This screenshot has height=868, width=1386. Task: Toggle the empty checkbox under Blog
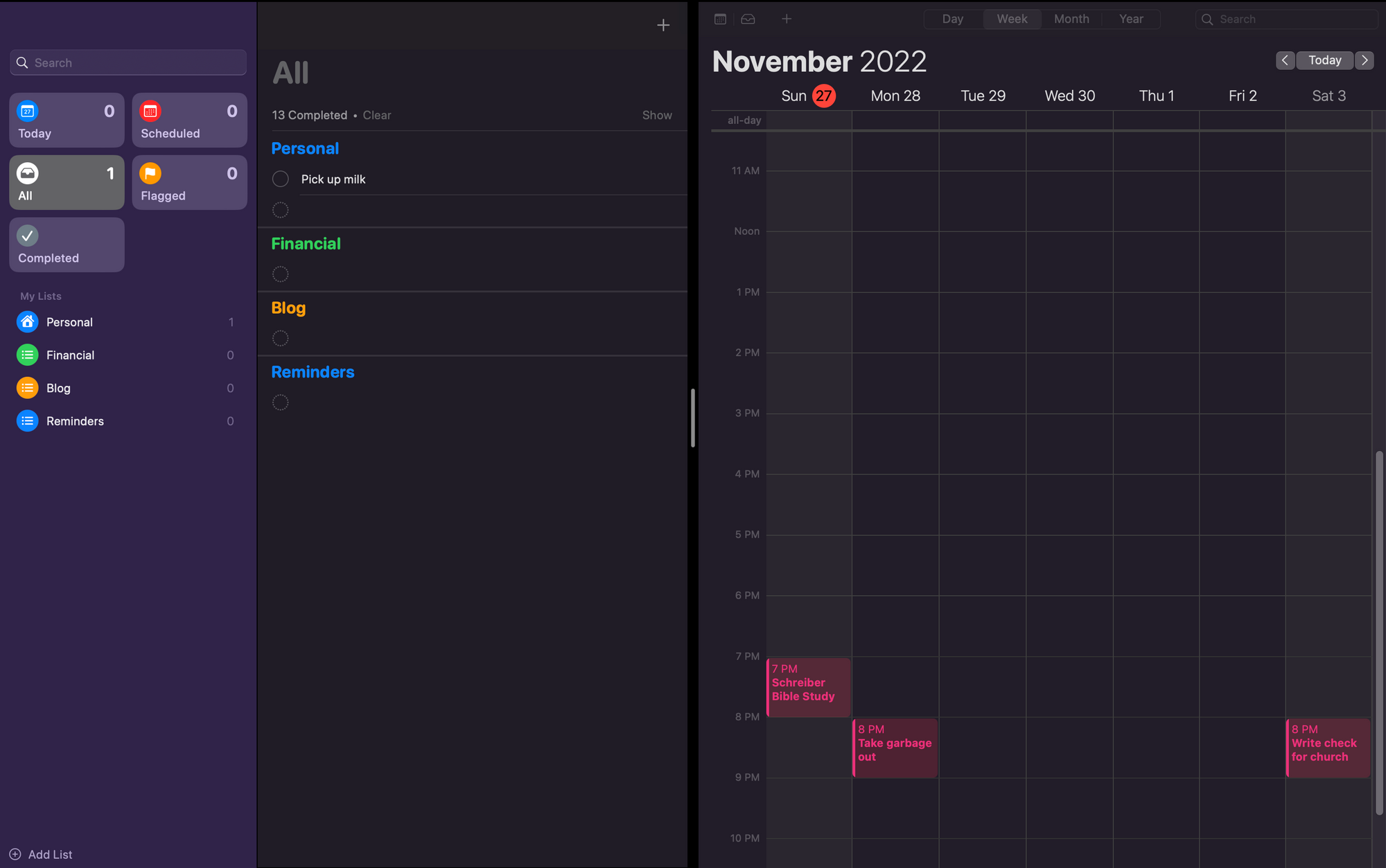(x=281, y=338)
